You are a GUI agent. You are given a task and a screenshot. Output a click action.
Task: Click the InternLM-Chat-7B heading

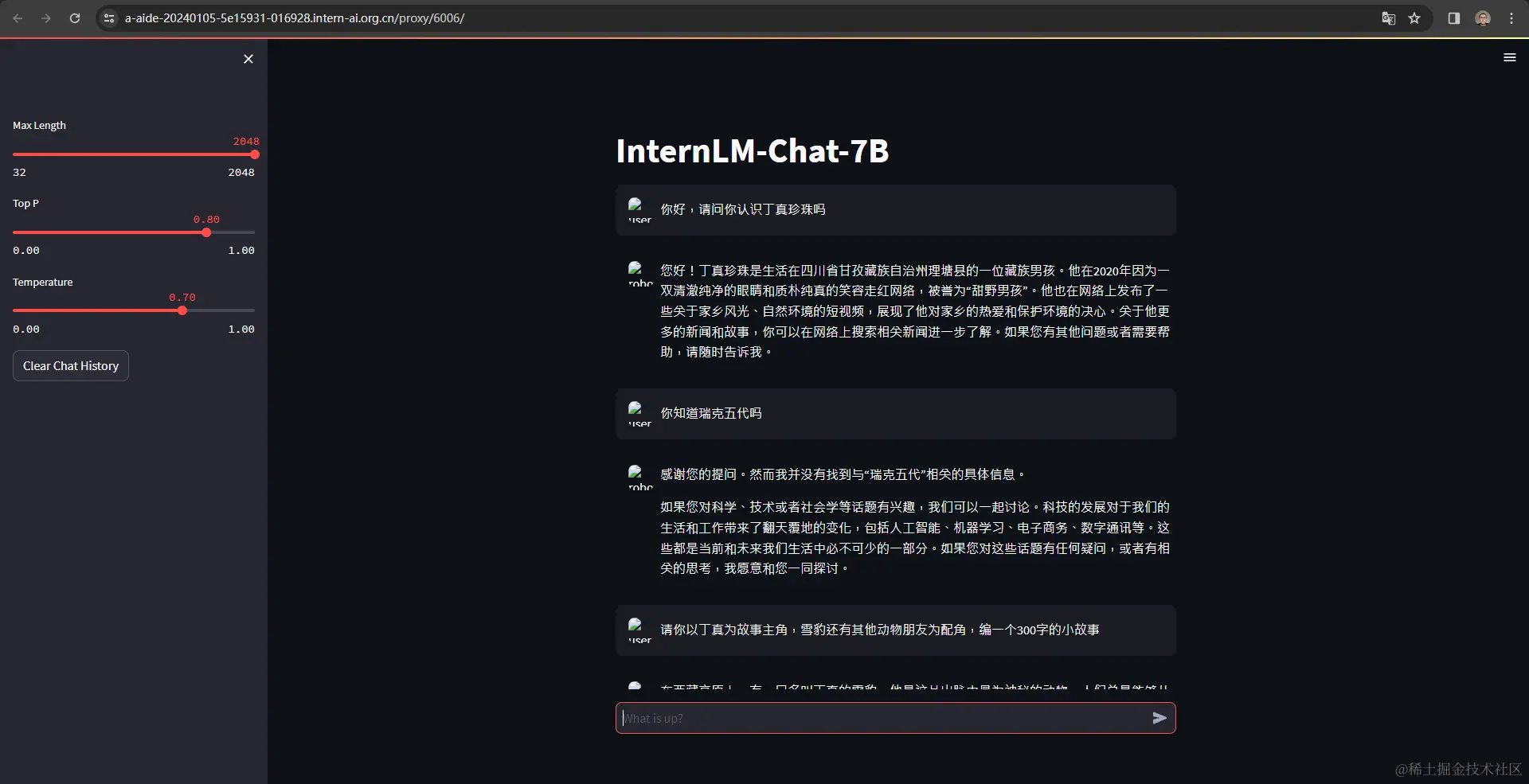tap(753, 151)
